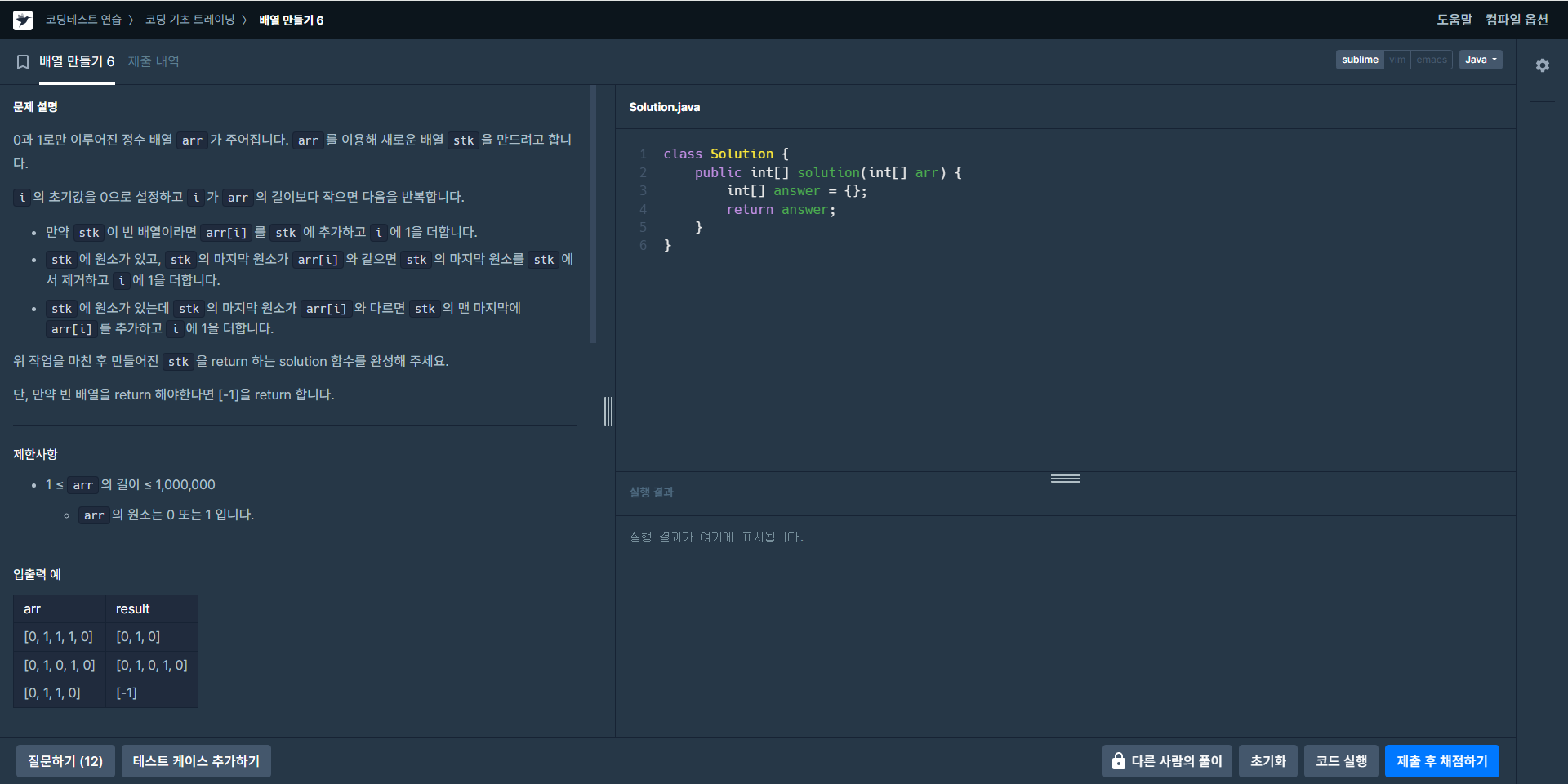Bookmark this problem with the bookmark icon
The width and height of the screenshot is (1568, 784).
(x=23, y=62)
